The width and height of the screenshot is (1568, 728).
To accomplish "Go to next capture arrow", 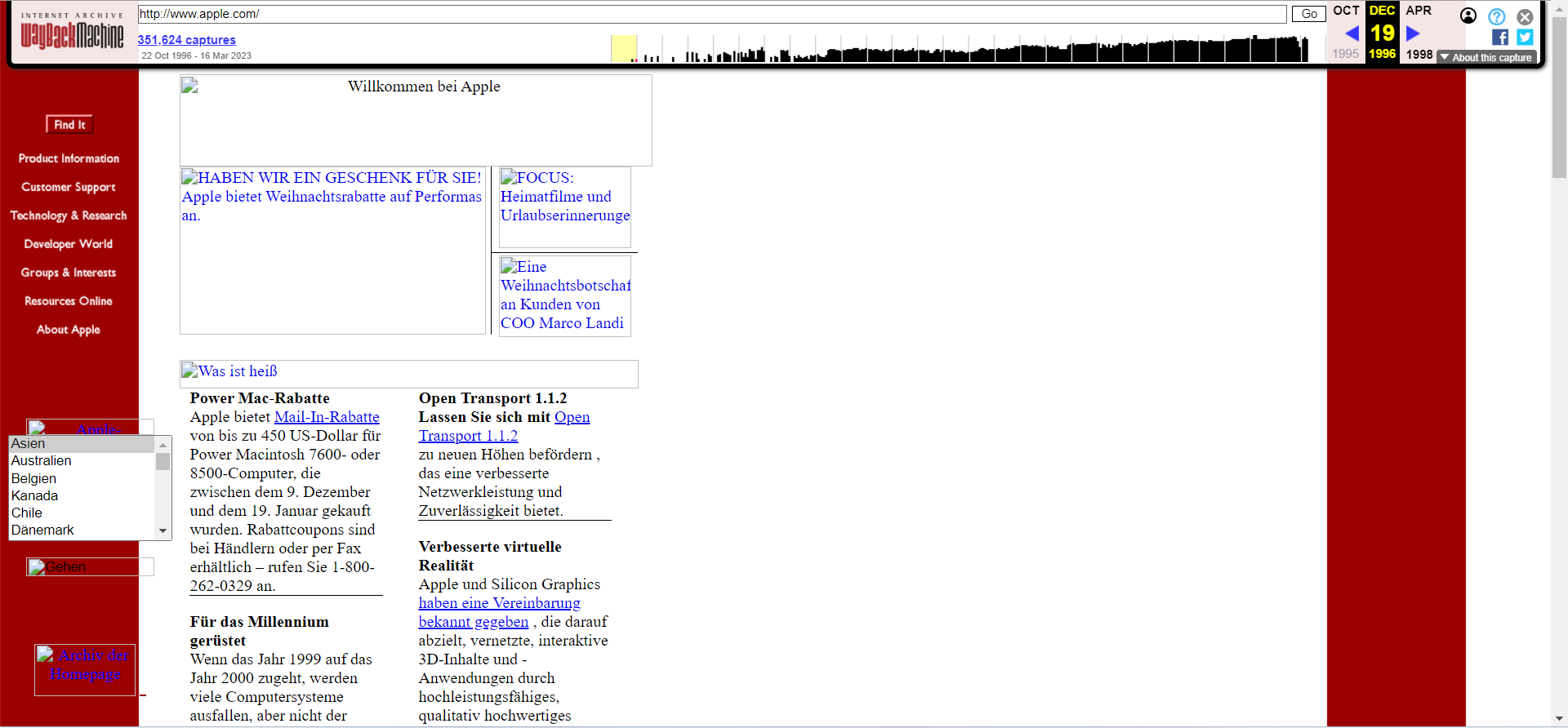I will pos(1413,33).
